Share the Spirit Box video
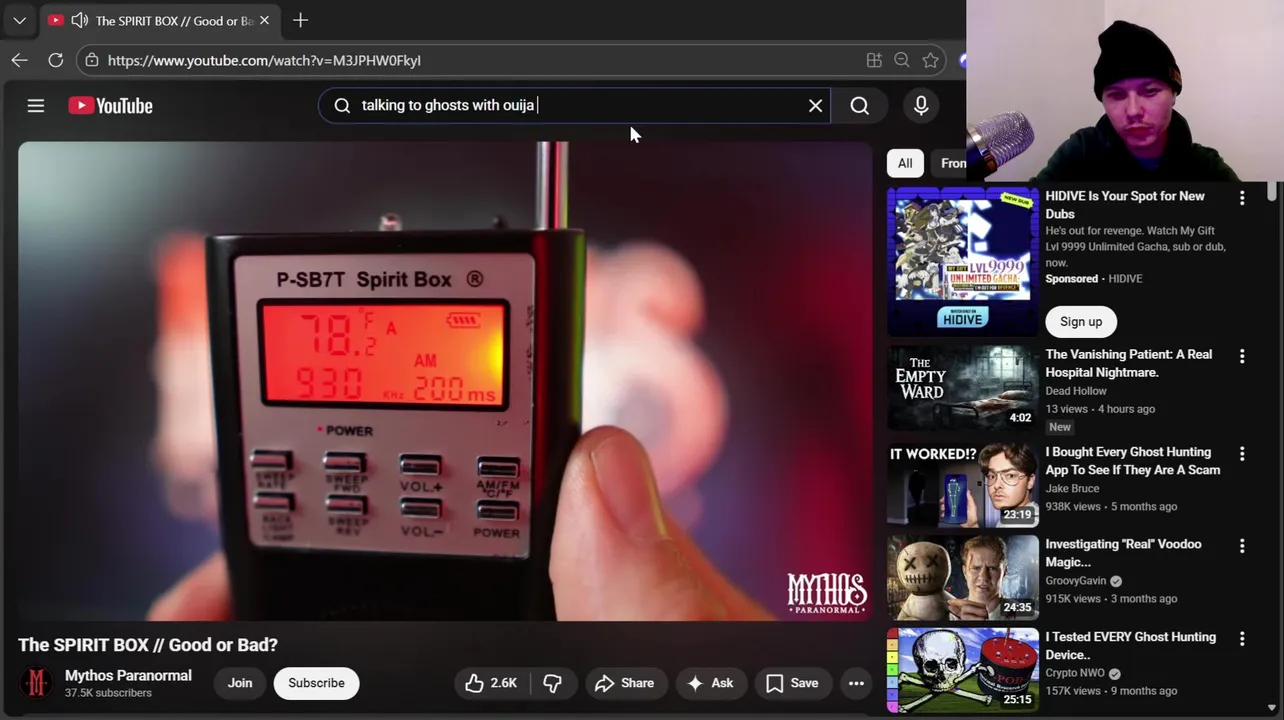This screenshot has width=1284, height=720. pyautogui.click(x=624, y=683)
